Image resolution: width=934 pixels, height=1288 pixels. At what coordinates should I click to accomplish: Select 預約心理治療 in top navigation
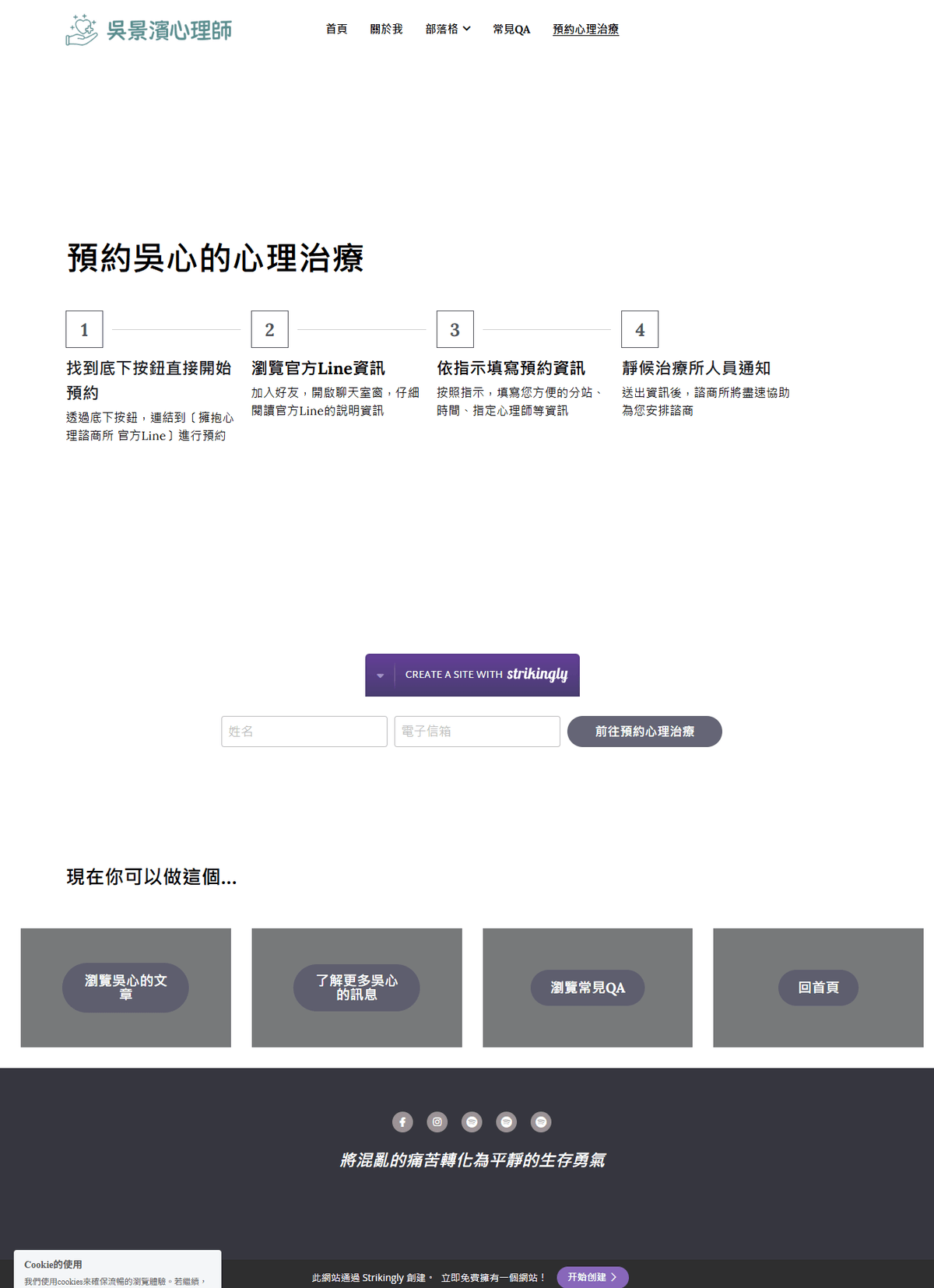[585, 29]
